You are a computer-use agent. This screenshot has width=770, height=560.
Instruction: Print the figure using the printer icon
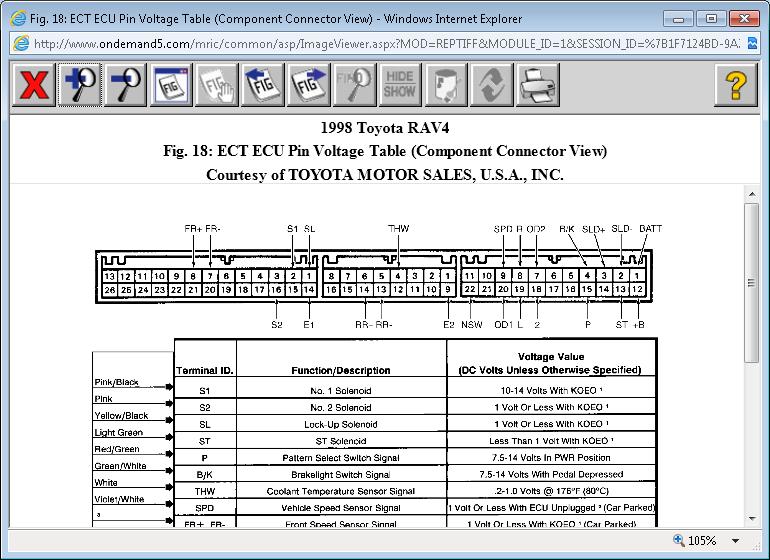(538, 84)
